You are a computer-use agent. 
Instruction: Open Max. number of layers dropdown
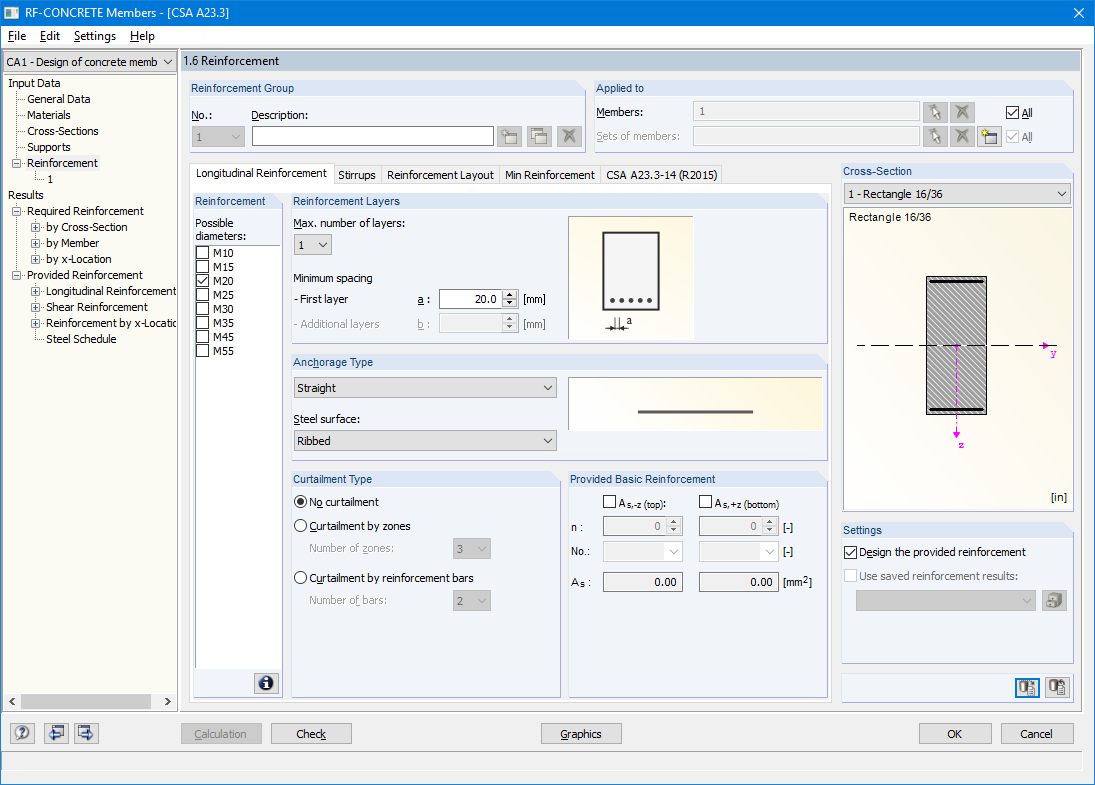click(312, 245)
